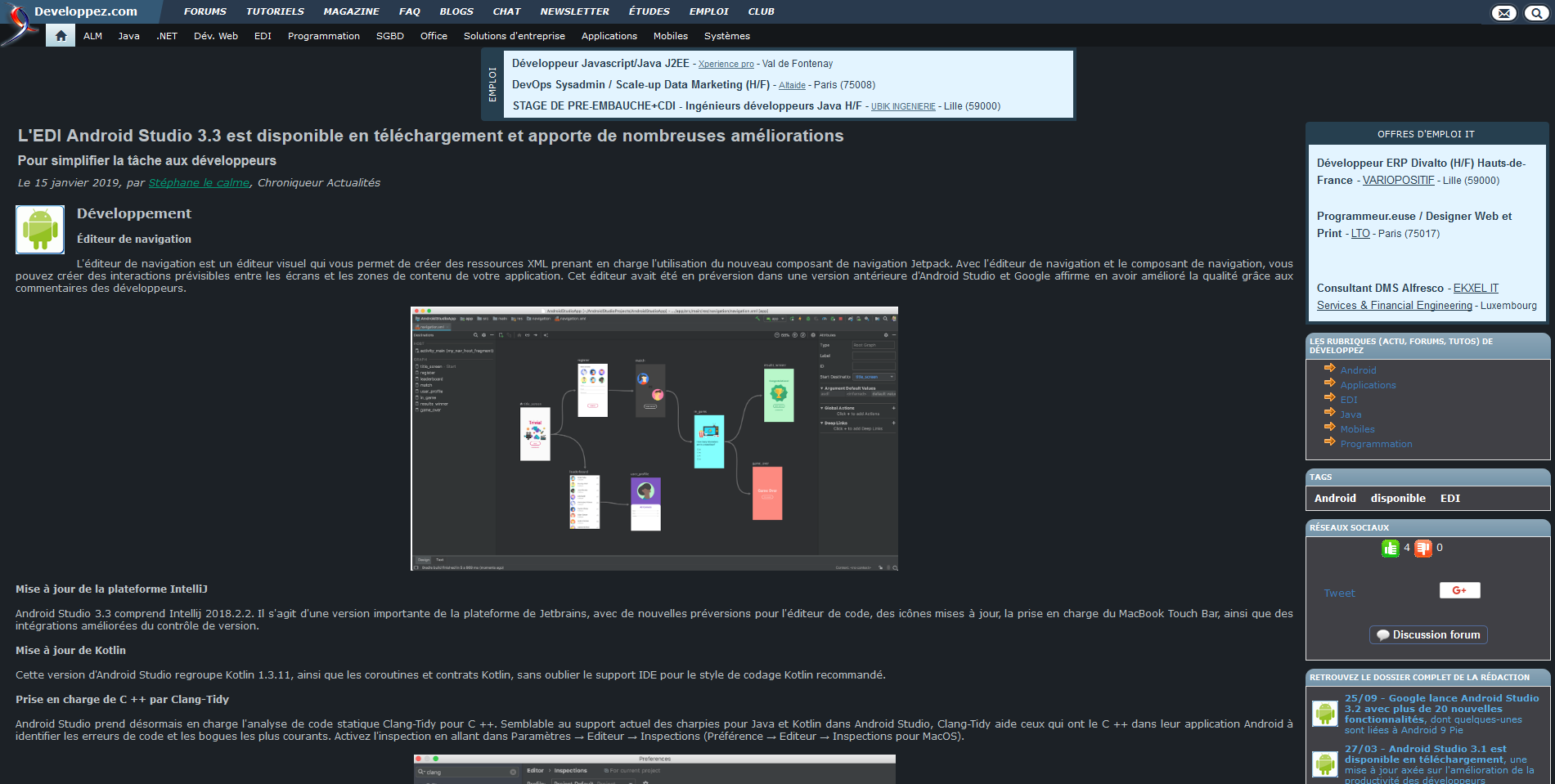Select the Office category tab
This screenshot has height=784, width=1555.
(x=434, y=36)
